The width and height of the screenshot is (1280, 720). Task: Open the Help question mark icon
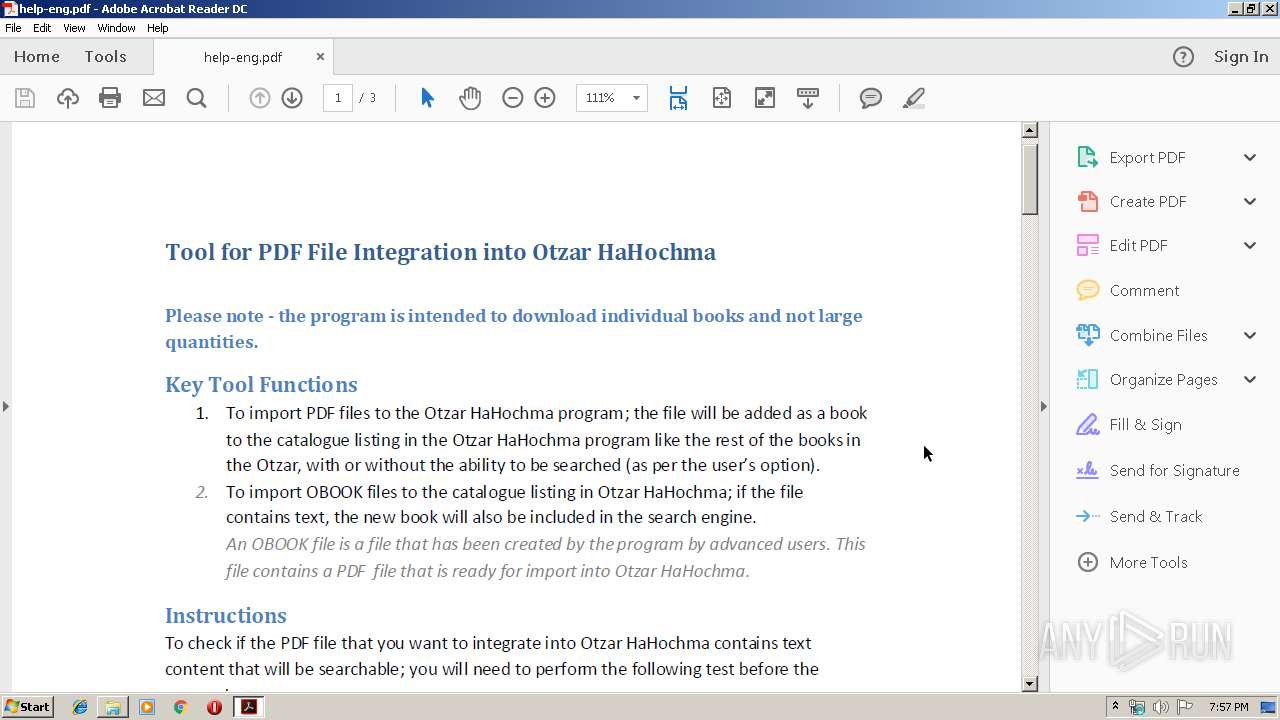(x=1183, y=57)
